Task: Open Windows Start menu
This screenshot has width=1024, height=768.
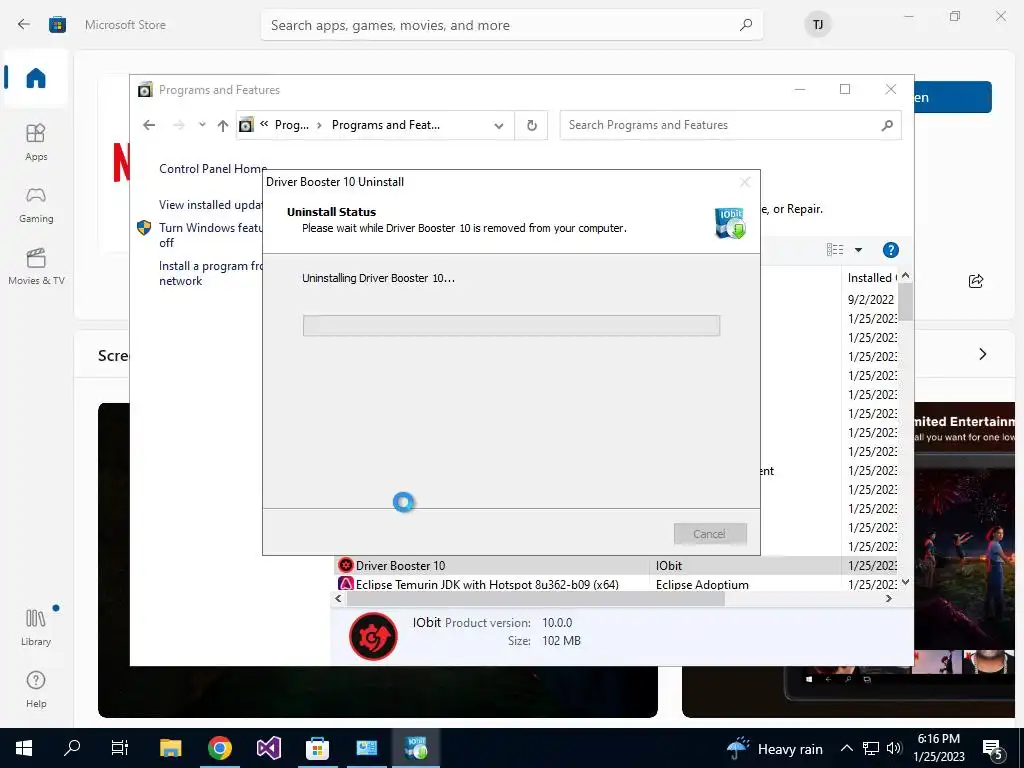Action: pos(24,748)
